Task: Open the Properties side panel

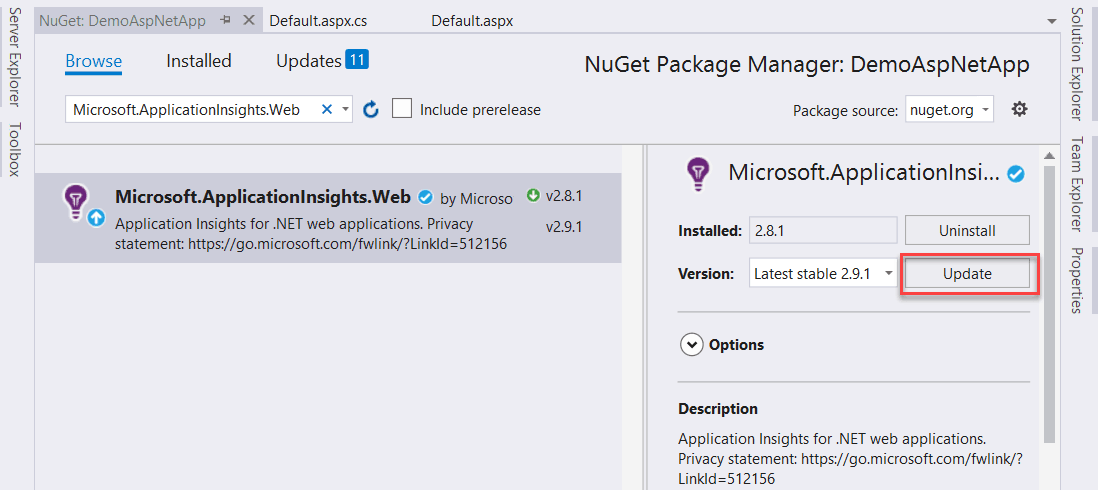Action: [1079, 280]
